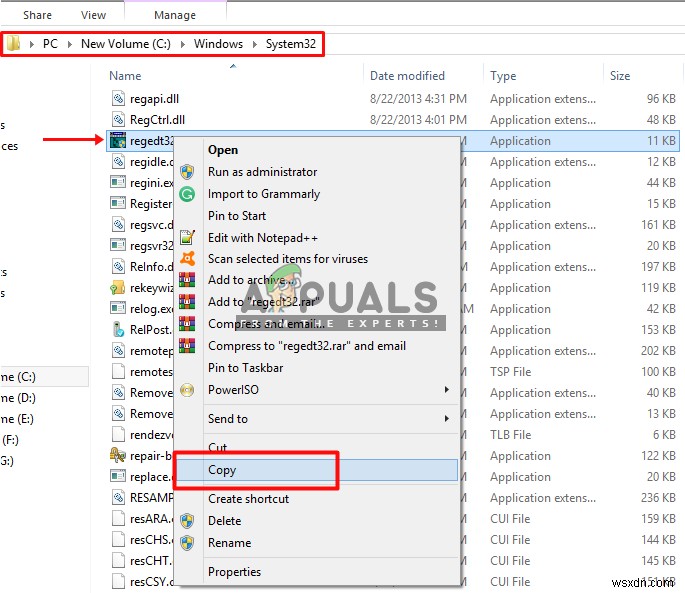Click the regapi.dll file icon
Viewport: 685px width, 593px height.
[x=118, y=98]
